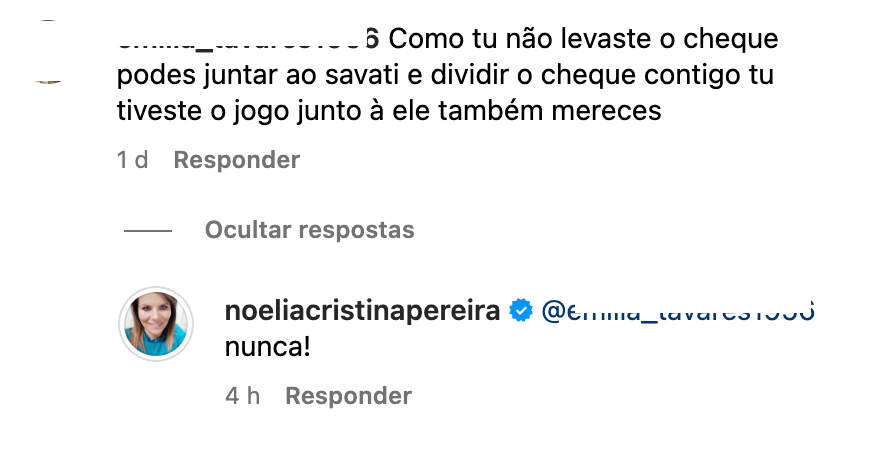The height and width of the screenshot is (452, 878).
Task: Click the blue verified badge
Action: coord(520,311)
